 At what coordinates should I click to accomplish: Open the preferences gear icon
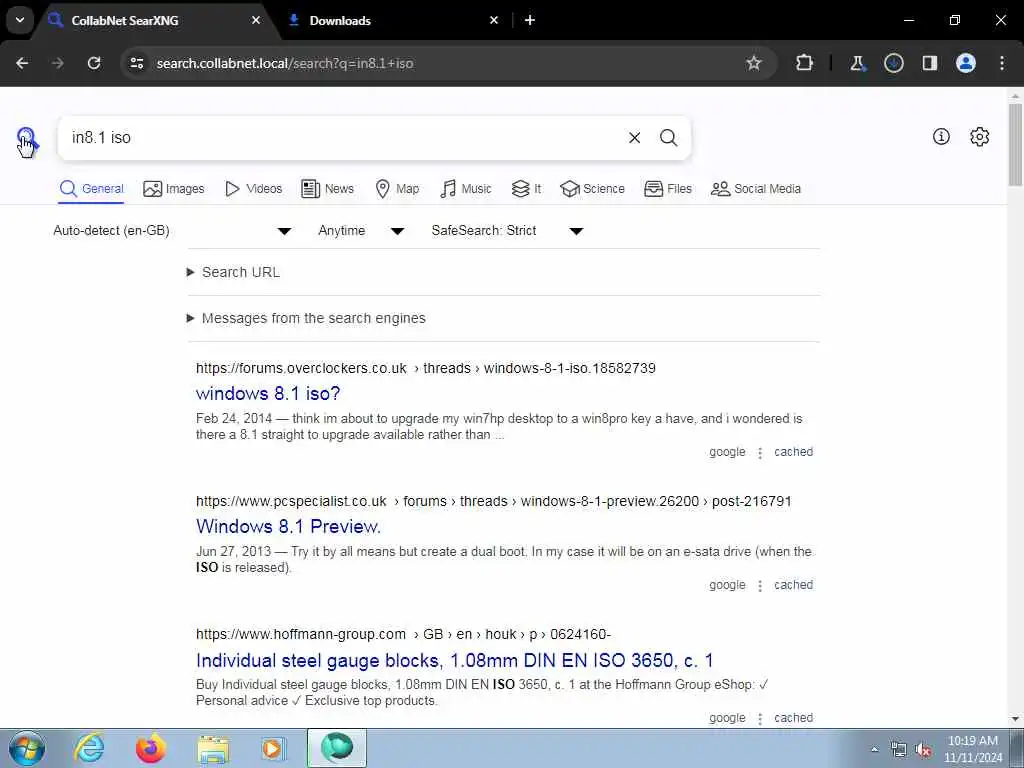click(x=979, y=136)
